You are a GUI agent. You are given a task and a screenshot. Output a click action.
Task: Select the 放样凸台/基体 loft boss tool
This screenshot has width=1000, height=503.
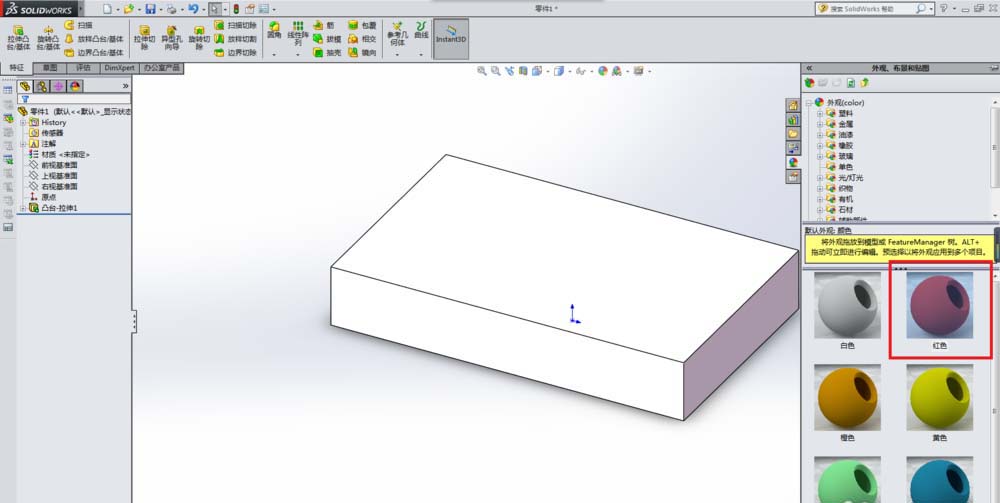point(94,39)
